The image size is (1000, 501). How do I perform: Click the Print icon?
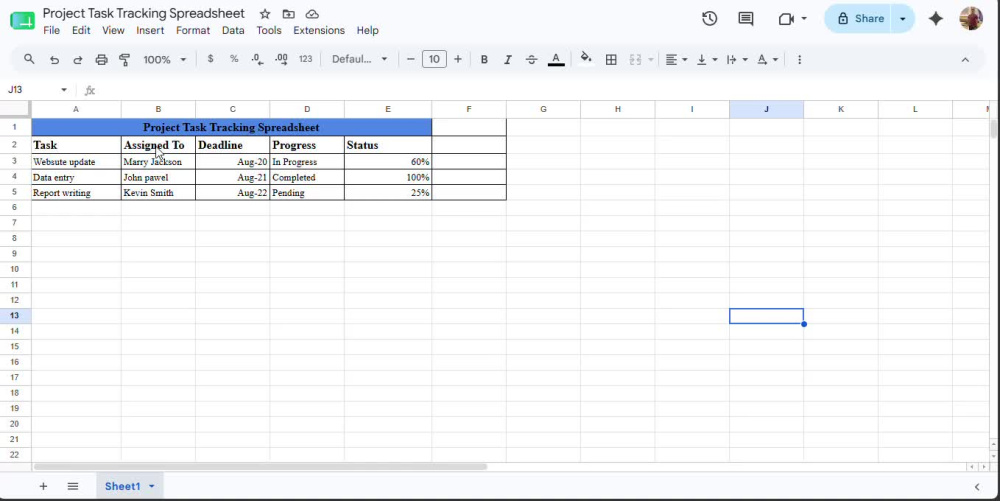(x=101, y=59)
